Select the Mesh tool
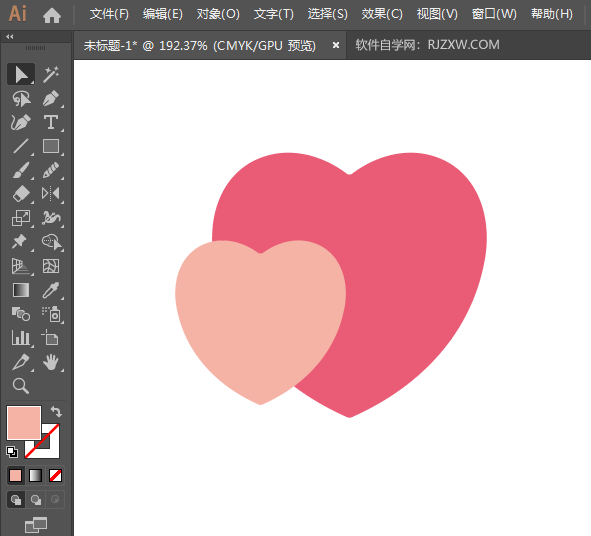Screen dimensions: 591x536 click(x=51, y=266)
